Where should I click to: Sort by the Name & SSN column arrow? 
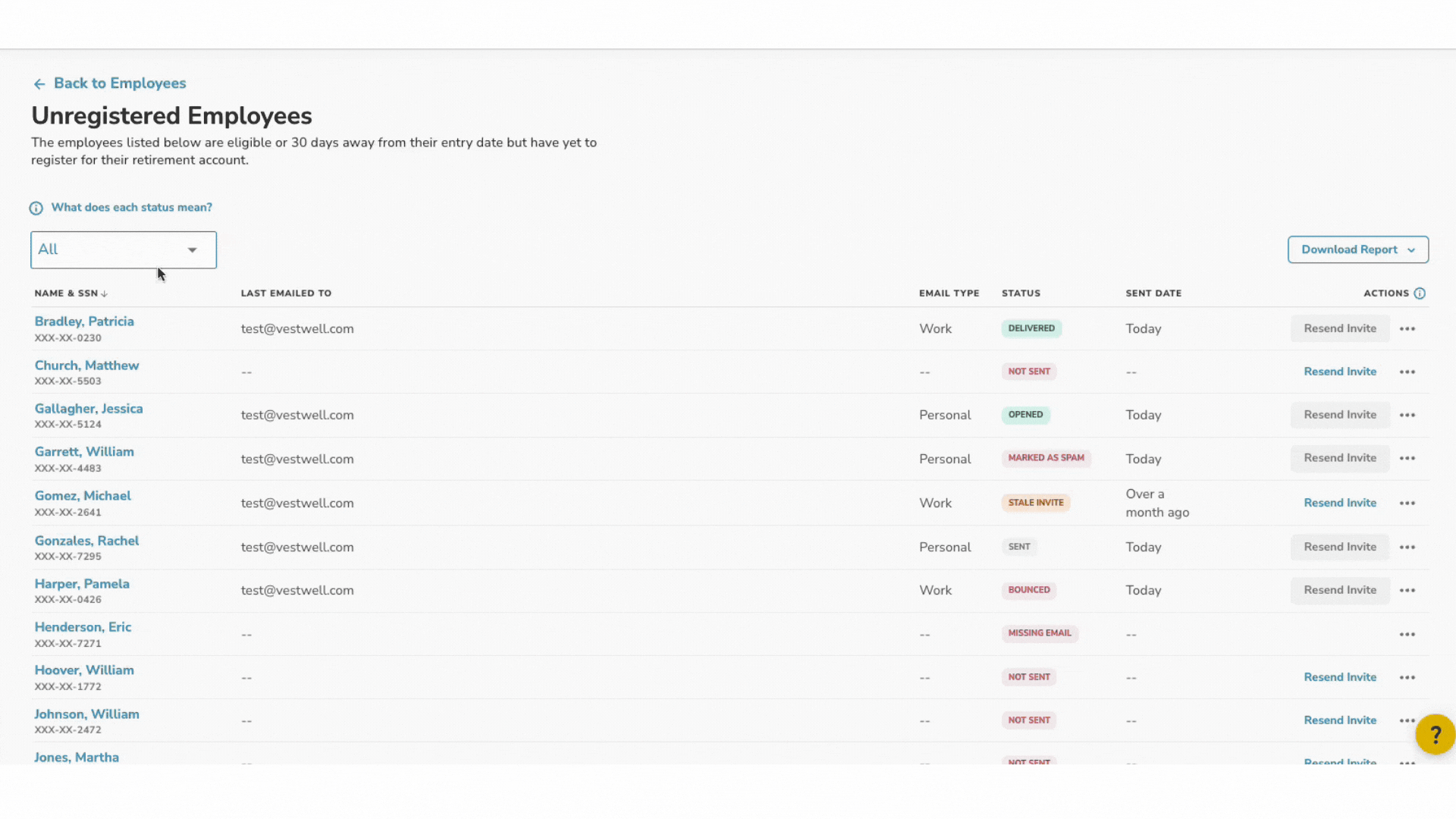pos(104,294)
